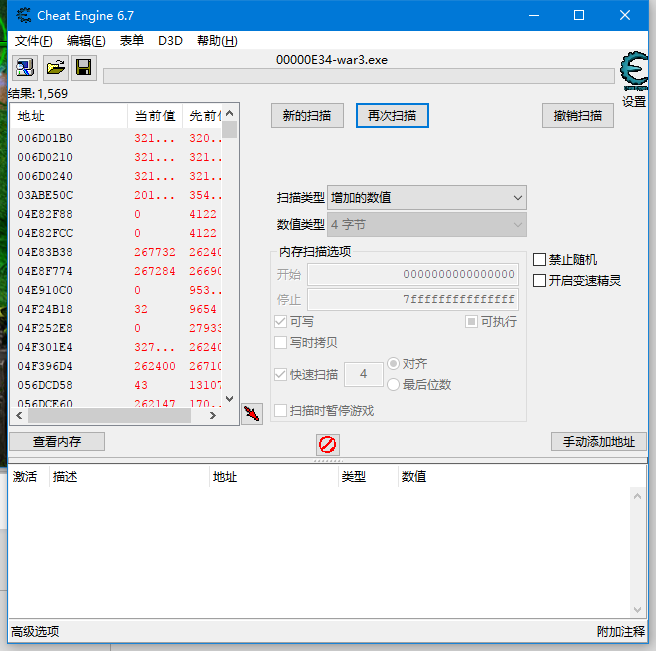Click the 先前值 column header

[202, 116]
